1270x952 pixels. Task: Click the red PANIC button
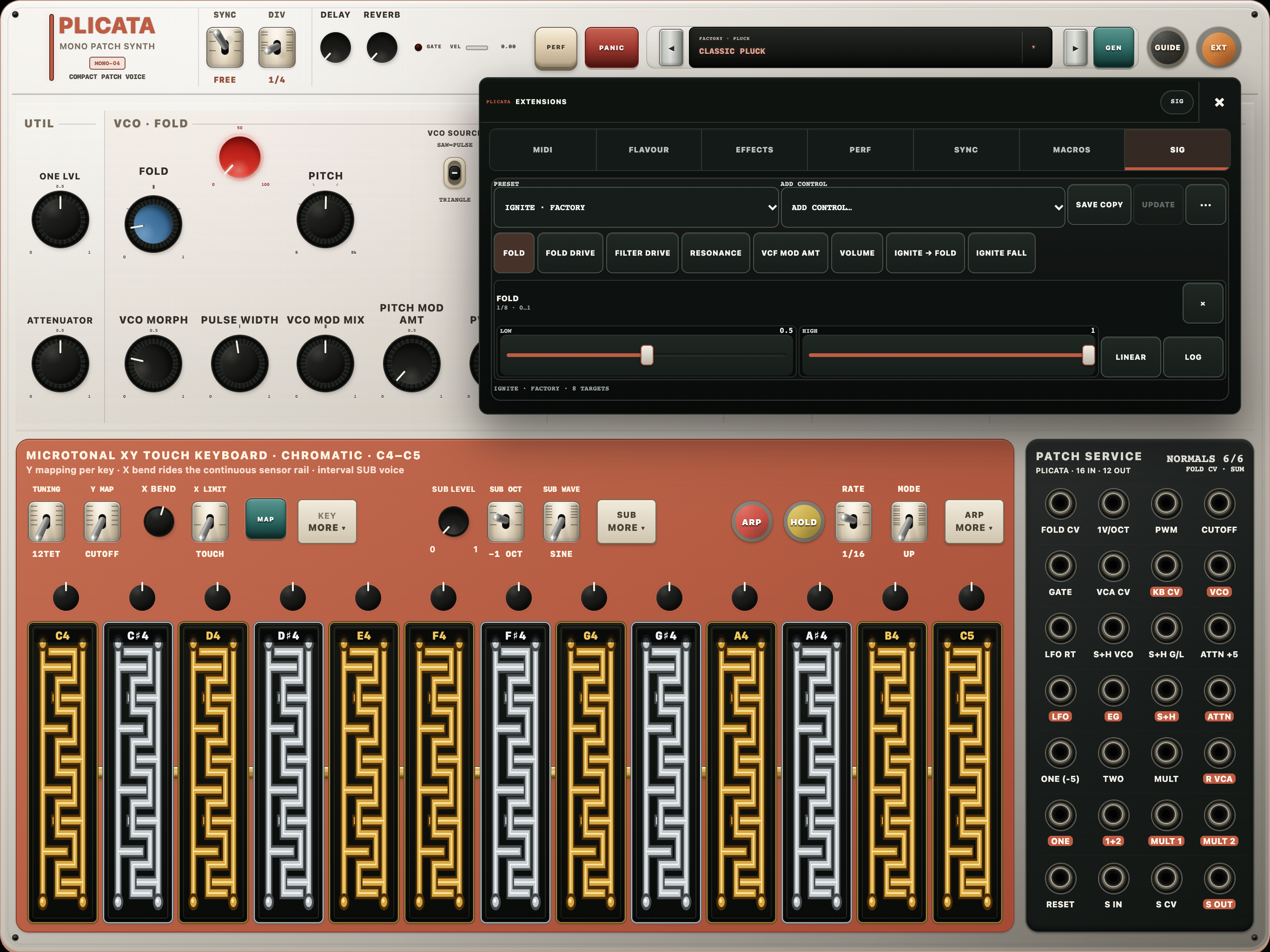pyautogui.click(x=611, y=48)
